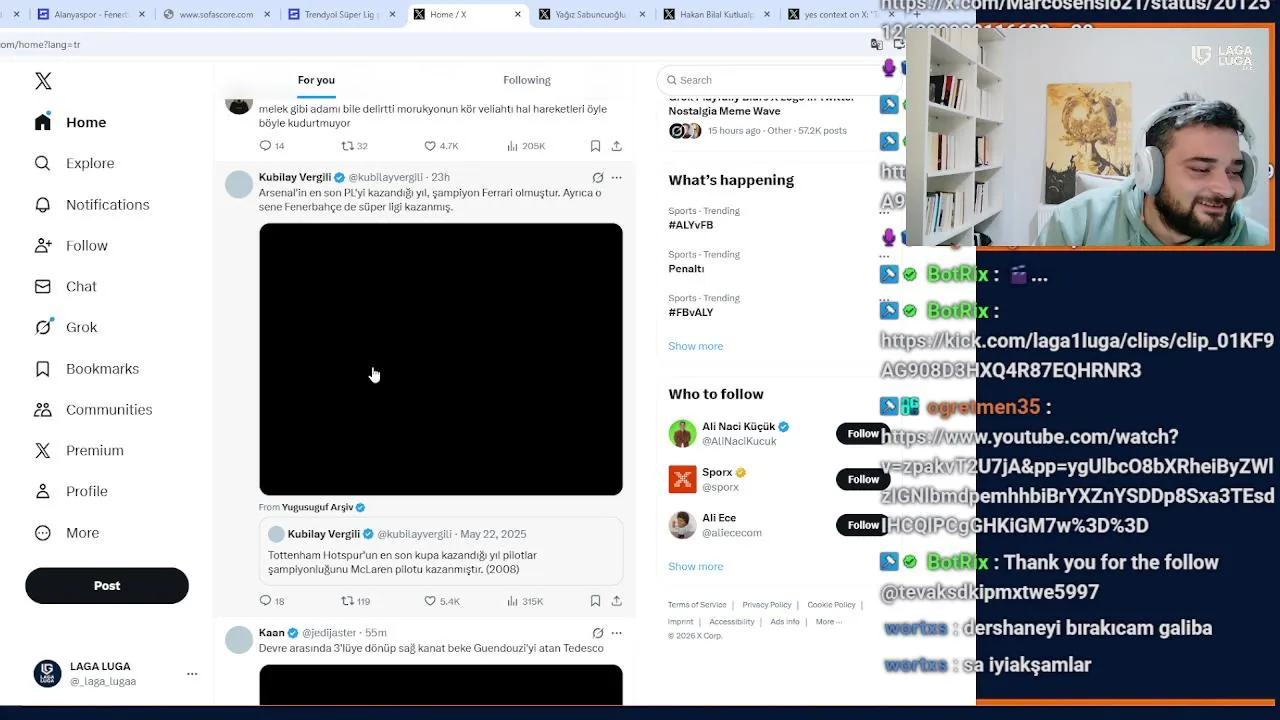
Task: Like Kubilay post with 5.4K likes
Action: coord(441,601)
